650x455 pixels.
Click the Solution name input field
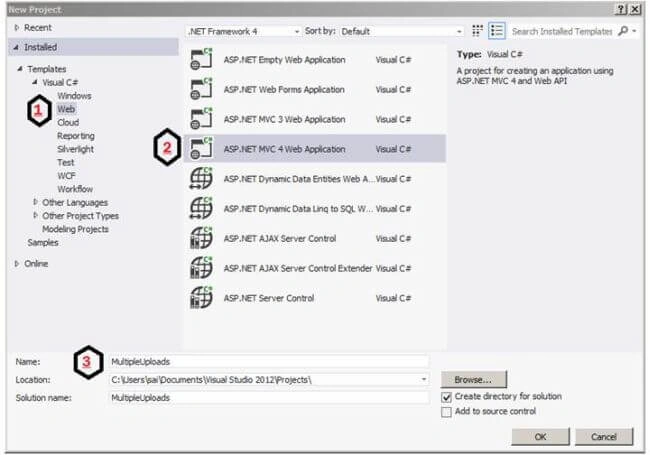click(x=268, y=397)
